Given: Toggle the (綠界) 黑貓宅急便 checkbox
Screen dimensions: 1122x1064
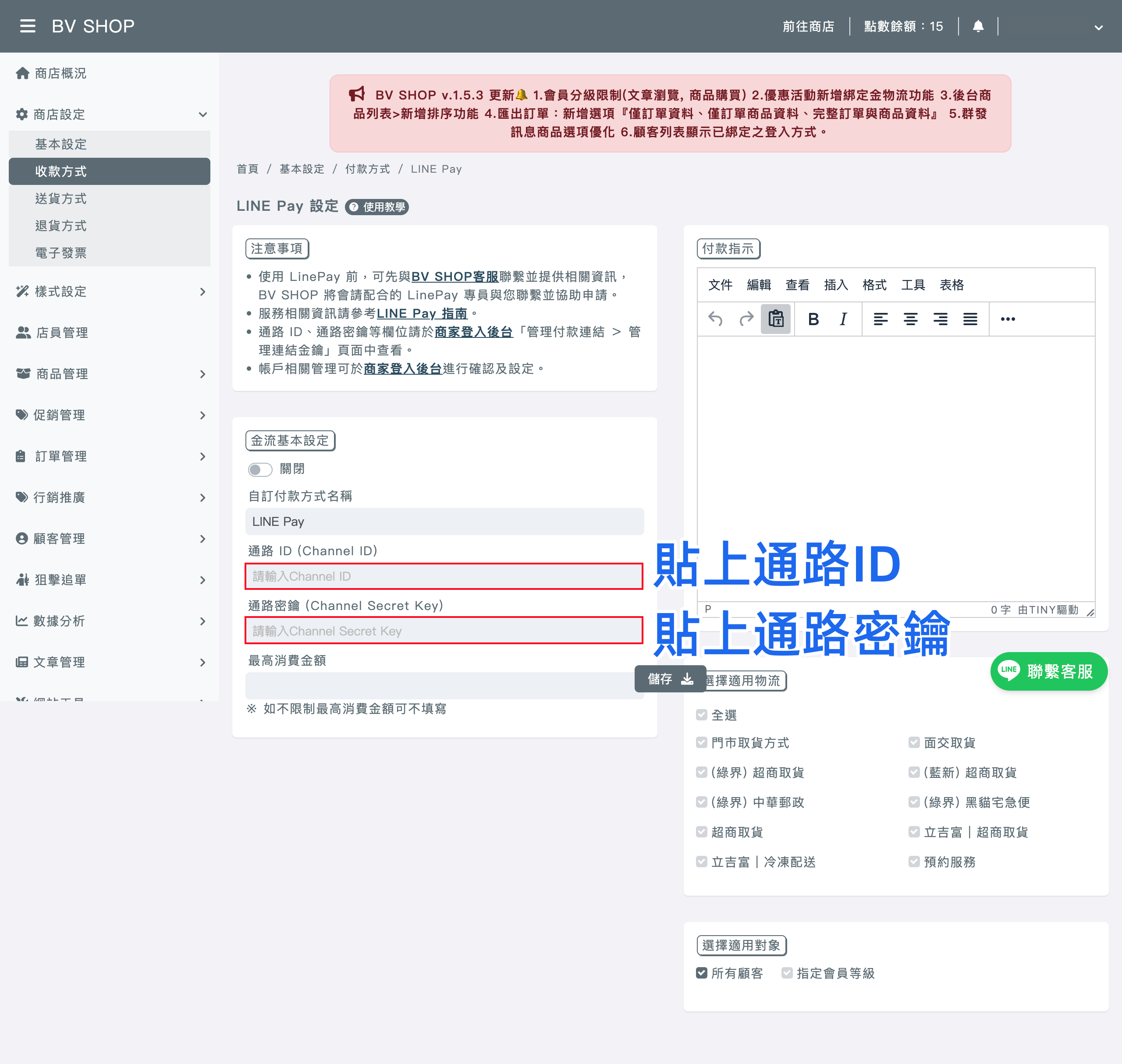Looking at the screenshot, I should (x=914, y=802).
